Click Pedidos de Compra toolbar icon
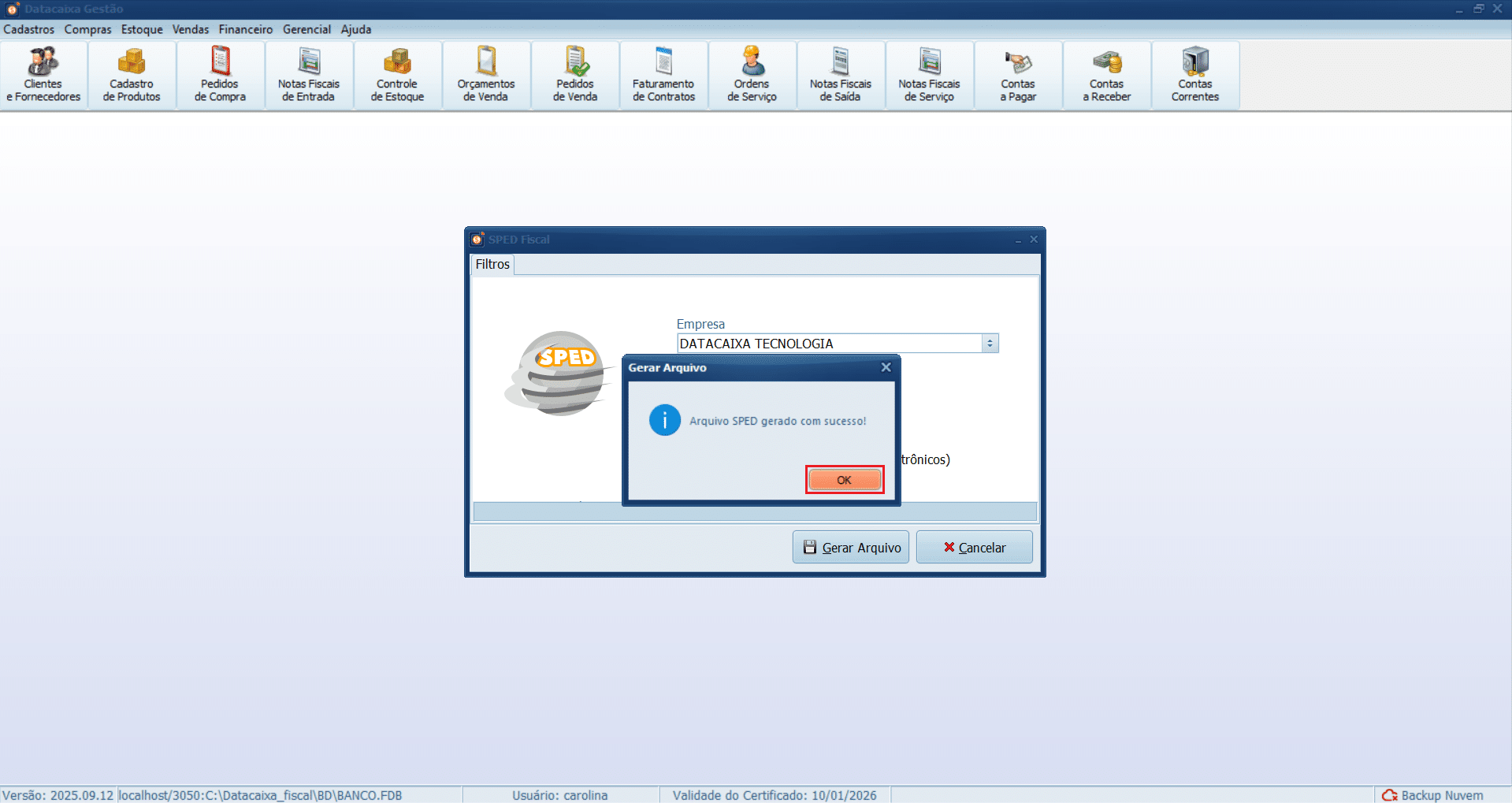1512x803 pixels. 220,75
